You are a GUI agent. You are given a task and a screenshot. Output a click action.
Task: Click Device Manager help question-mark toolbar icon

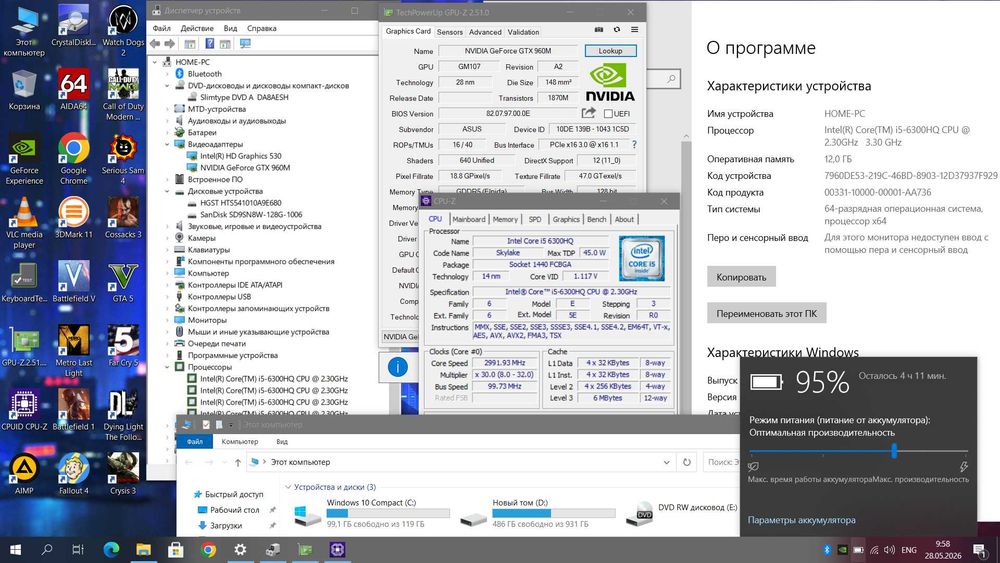209,43
